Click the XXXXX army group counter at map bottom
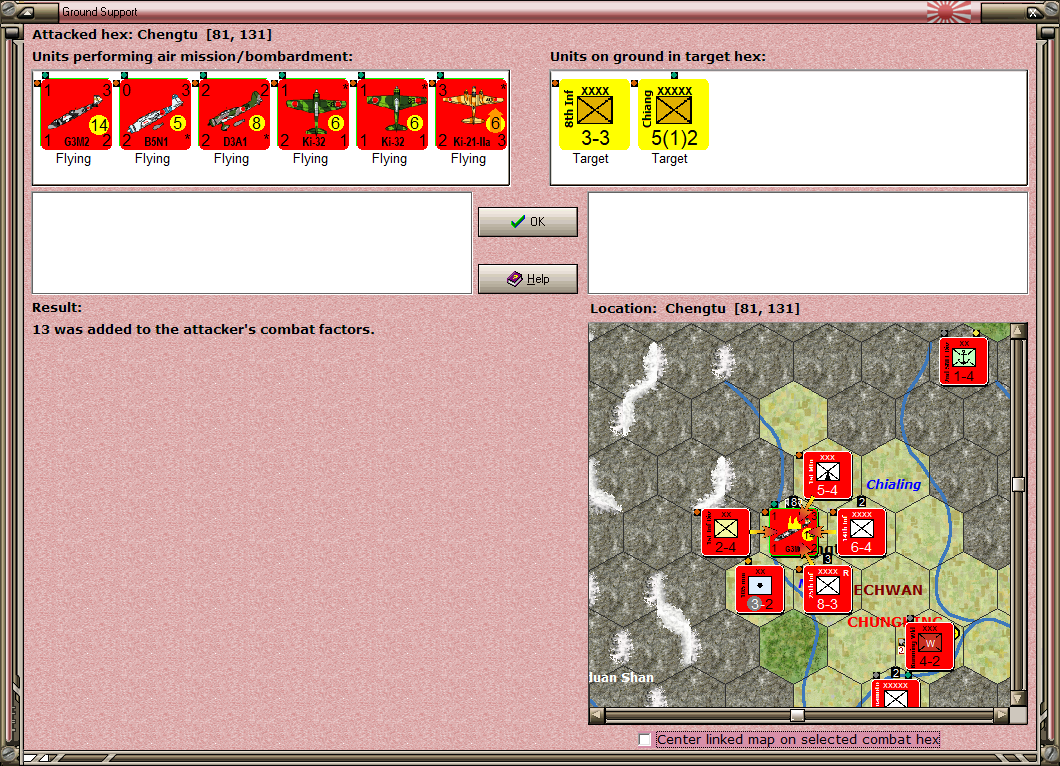1060x766 pixels. [x=896, y=694]
